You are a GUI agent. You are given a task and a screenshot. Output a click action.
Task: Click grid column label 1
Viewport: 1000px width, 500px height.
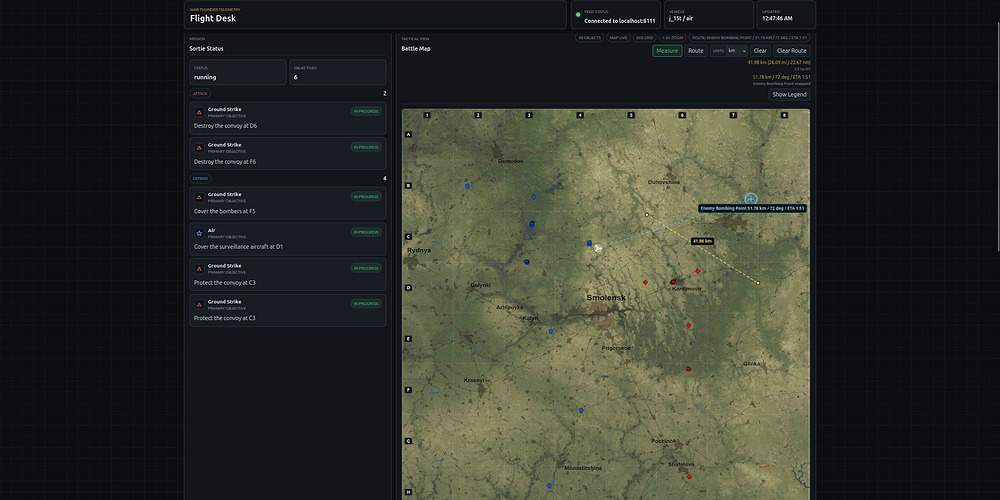coord(427,115)
